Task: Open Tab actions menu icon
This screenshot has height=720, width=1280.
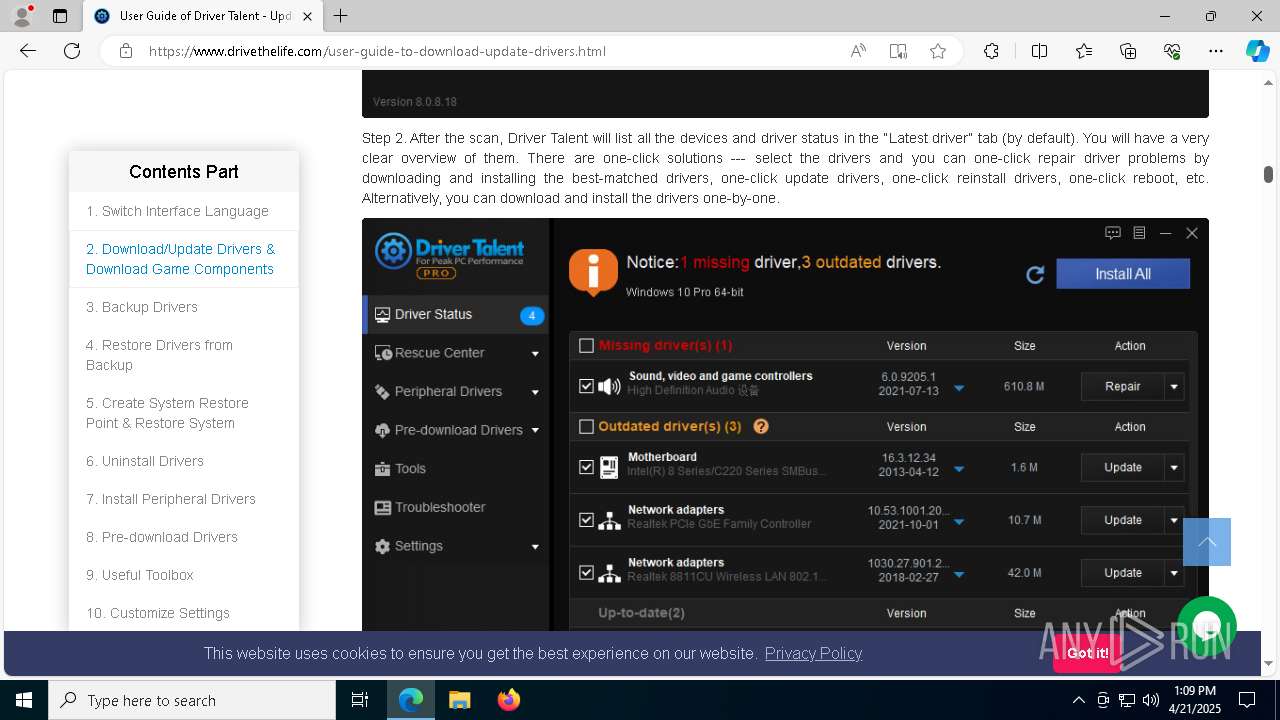Action: point(60,16)
